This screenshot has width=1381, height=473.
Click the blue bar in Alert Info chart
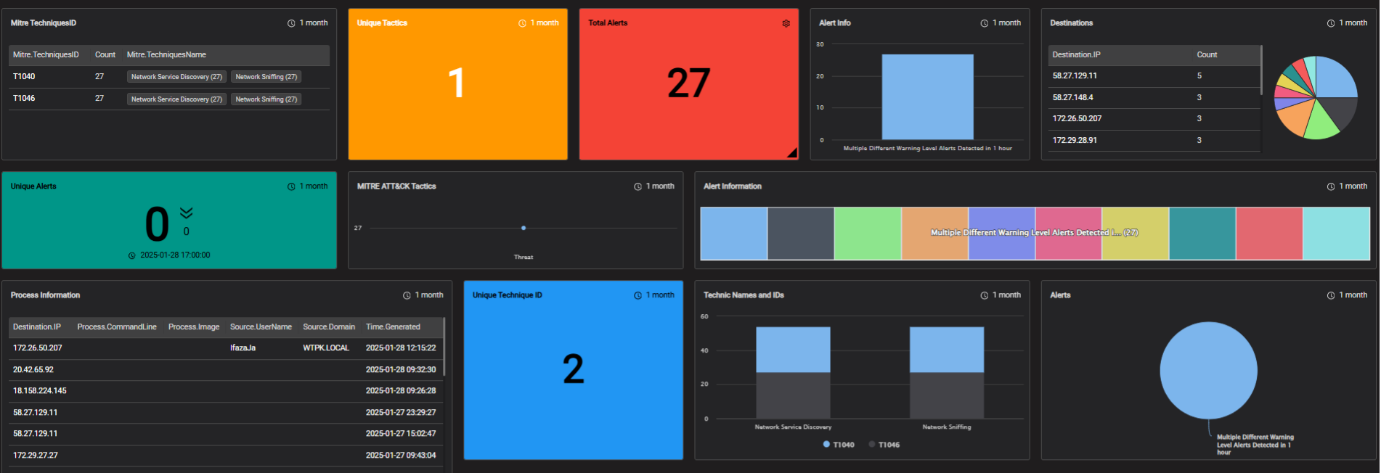pos(927,96)
